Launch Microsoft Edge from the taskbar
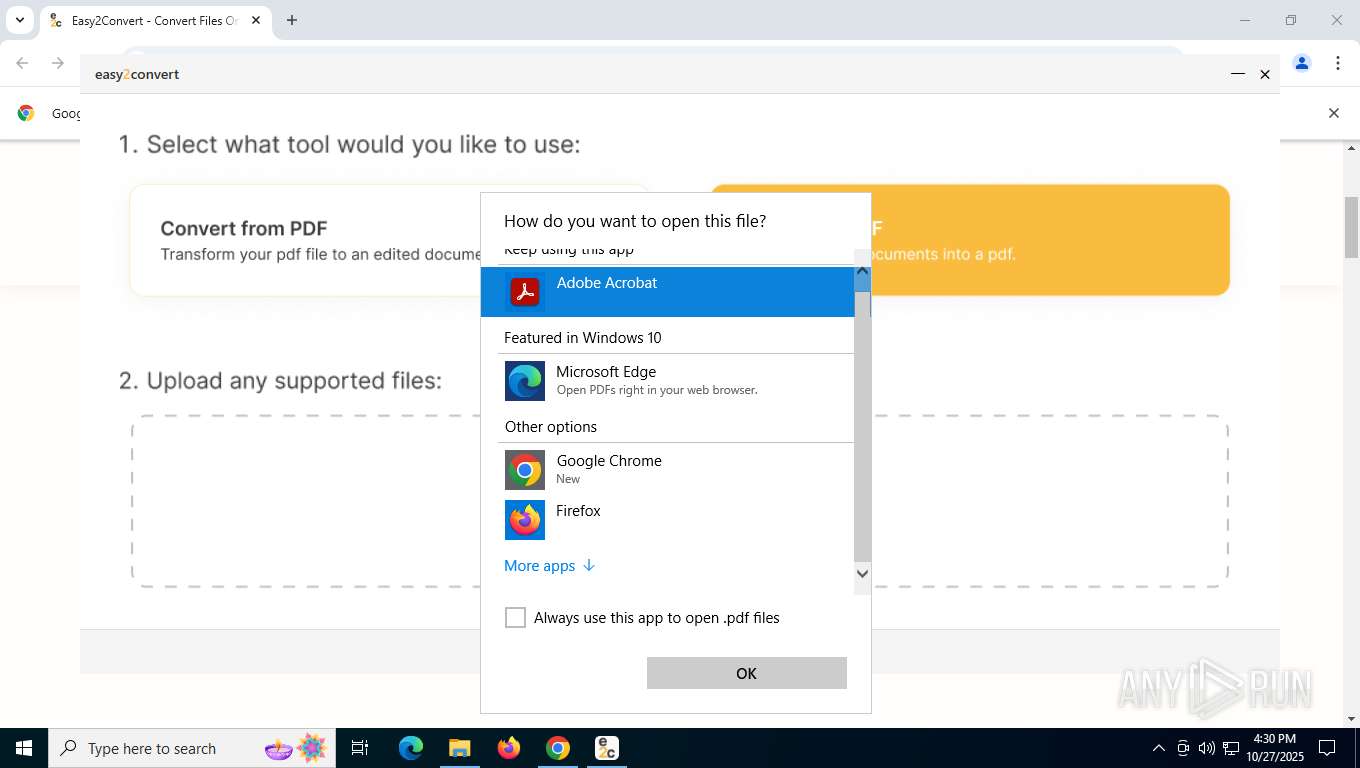The width and height of the screenshot is (1360, 768). [411, 748]
